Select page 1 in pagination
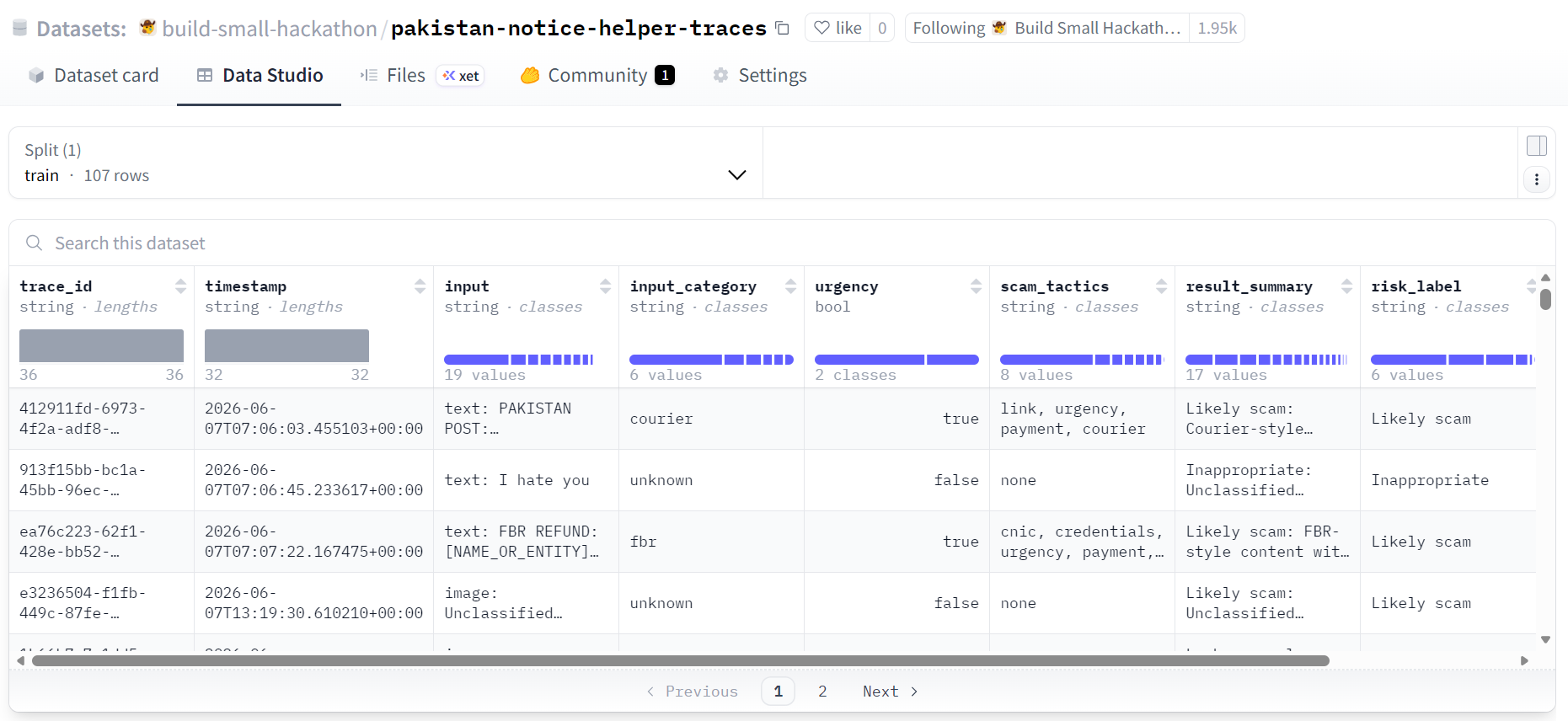 [778, 692]
